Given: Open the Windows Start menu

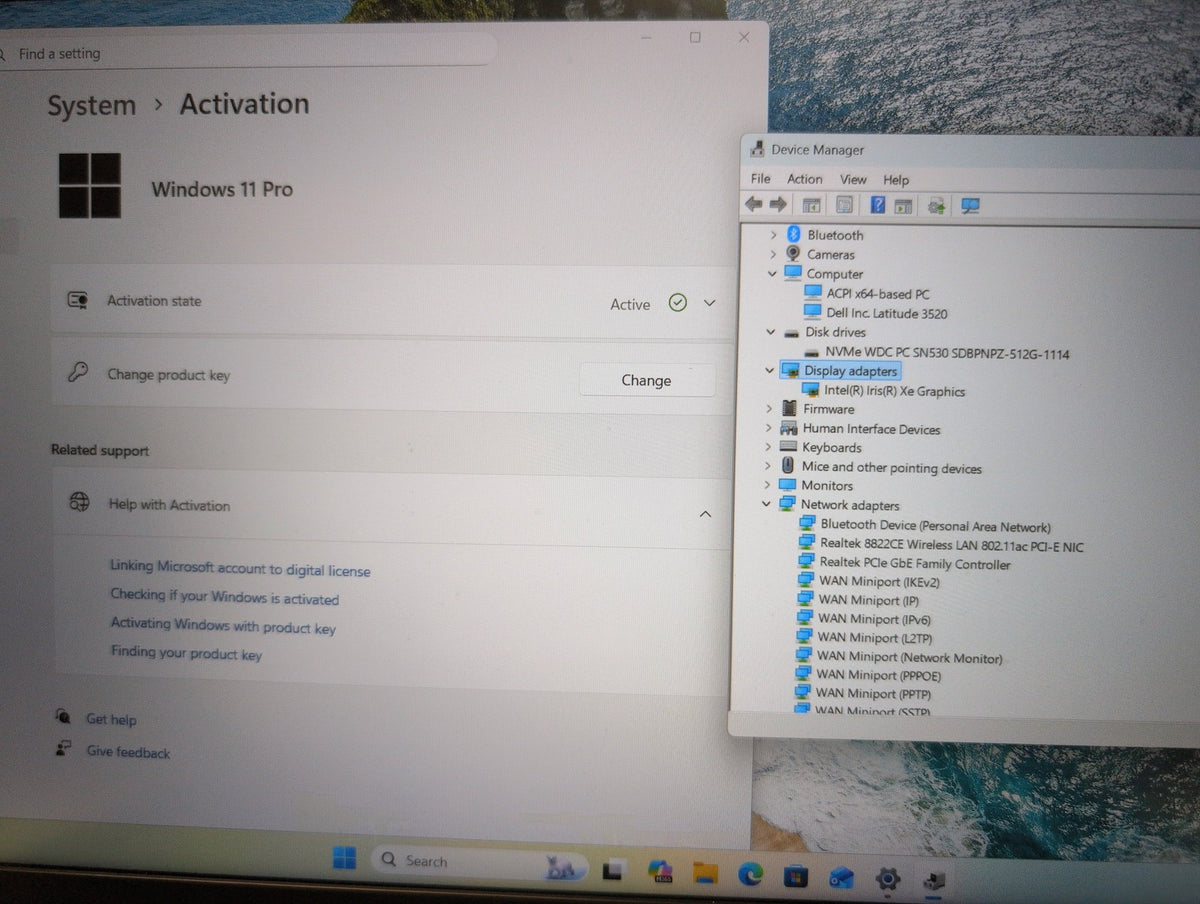Looking at the screenshot, I should (344, 858).
